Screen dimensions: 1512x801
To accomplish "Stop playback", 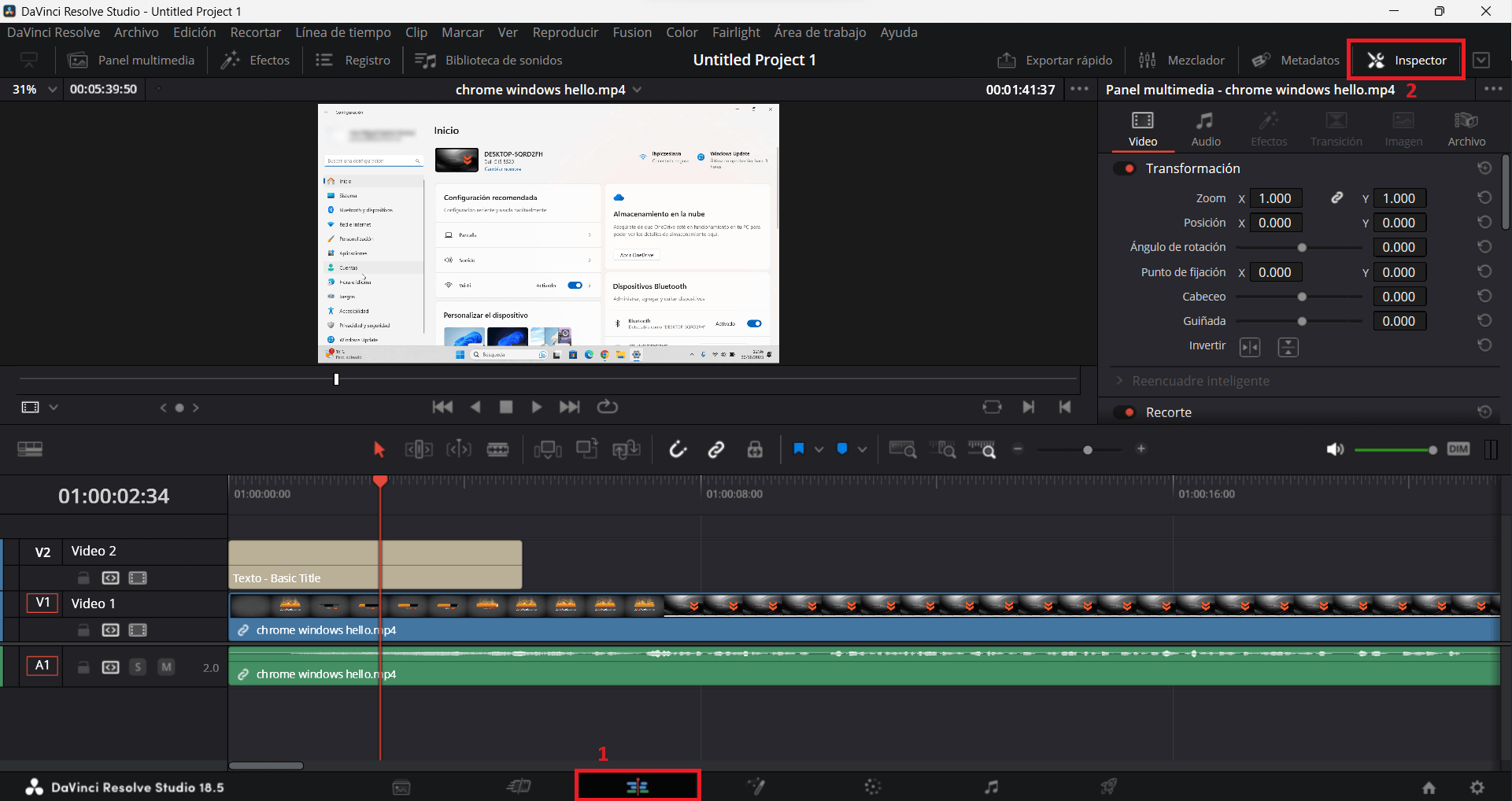I will (x=506, y=407).
